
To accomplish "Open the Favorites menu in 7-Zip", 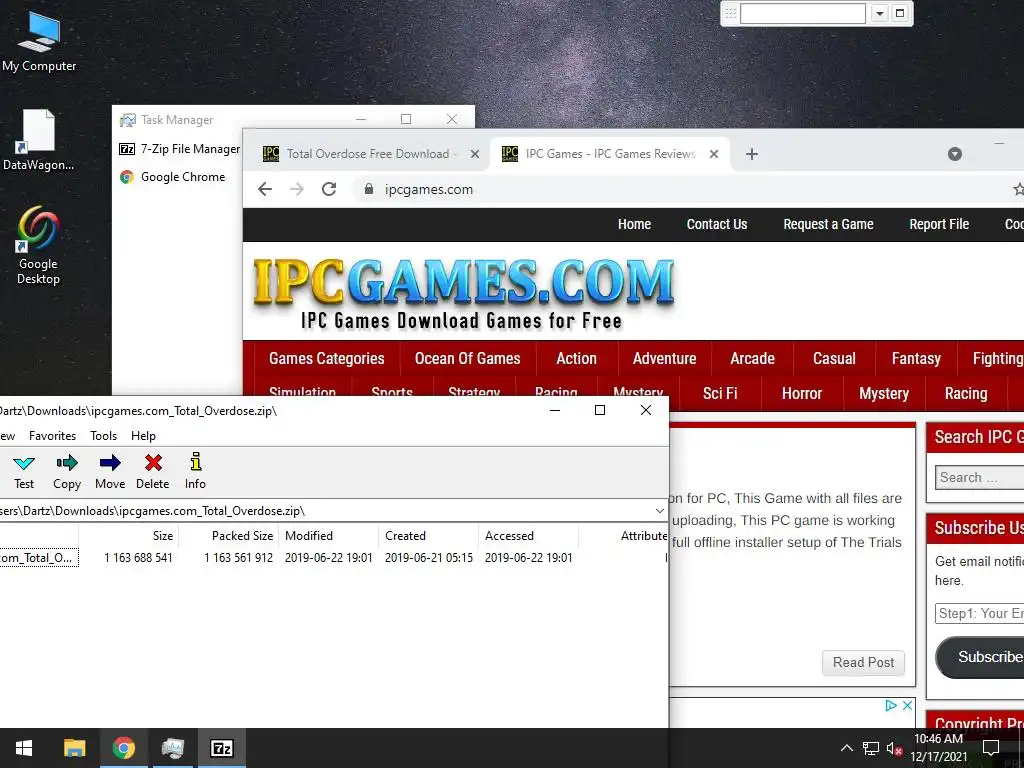I will (52, 436).
